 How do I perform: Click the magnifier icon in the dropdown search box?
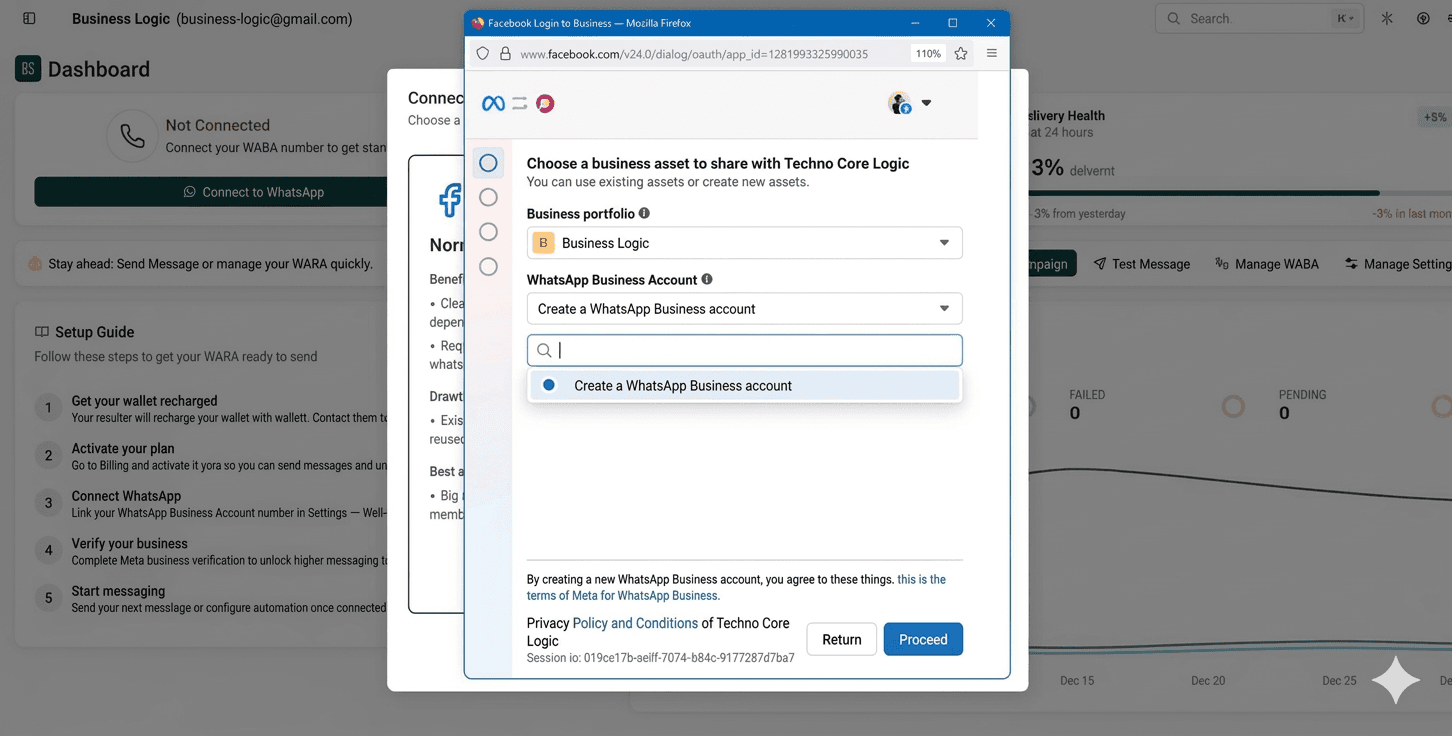coord(544,350)
